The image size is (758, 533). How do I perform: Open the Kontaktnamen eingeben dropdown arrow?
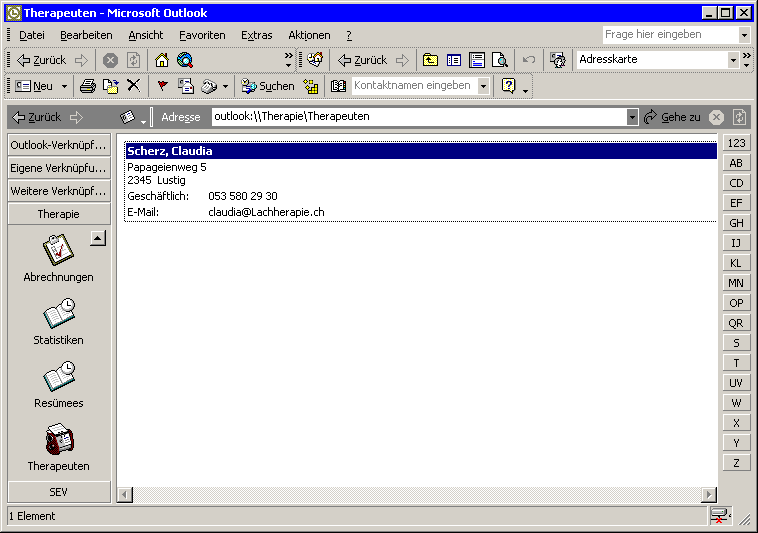pos(483,86)
